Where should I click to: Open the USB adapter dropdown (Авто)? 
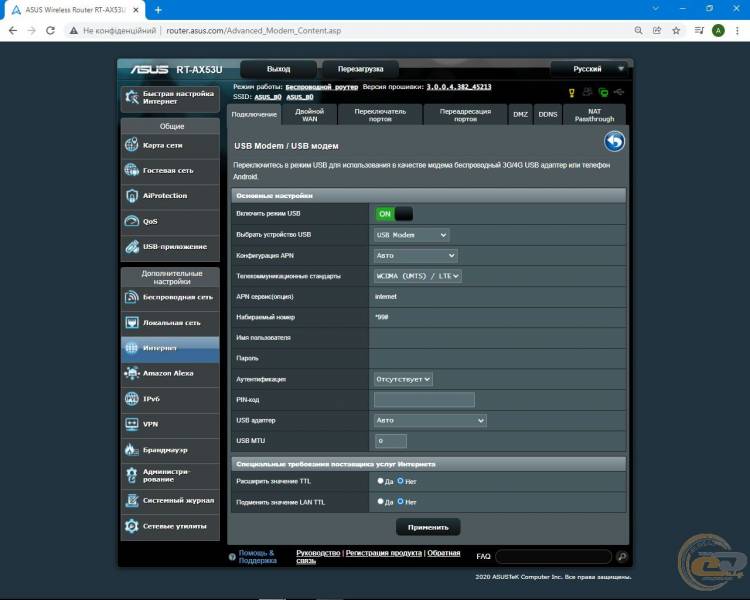430,421
